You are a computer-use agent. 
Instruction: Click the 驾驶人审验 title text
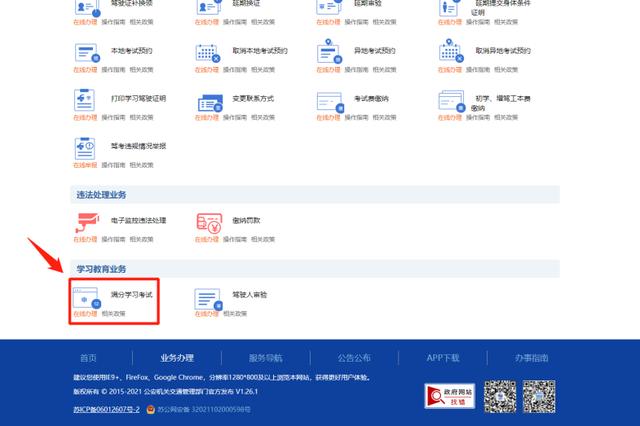(249, 295)
